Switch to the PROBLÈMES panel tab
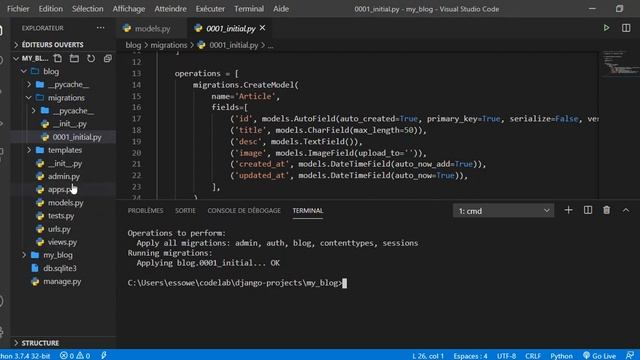The height and width of the screenshot is (360, 640). [145, 211]
